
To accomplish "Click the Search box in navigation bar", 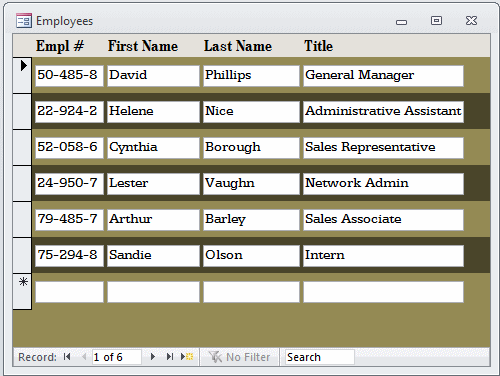I will [x=320, y=357].
